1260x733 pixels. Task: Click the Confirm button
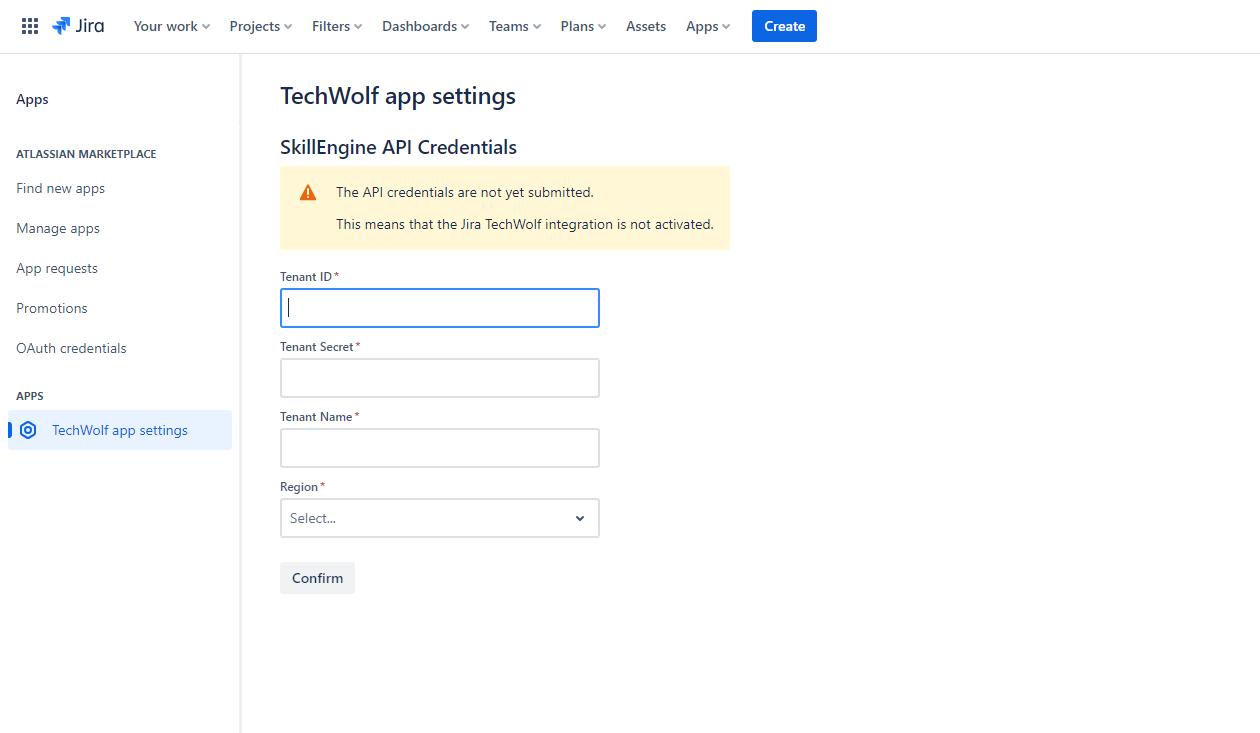coord(317,577)
